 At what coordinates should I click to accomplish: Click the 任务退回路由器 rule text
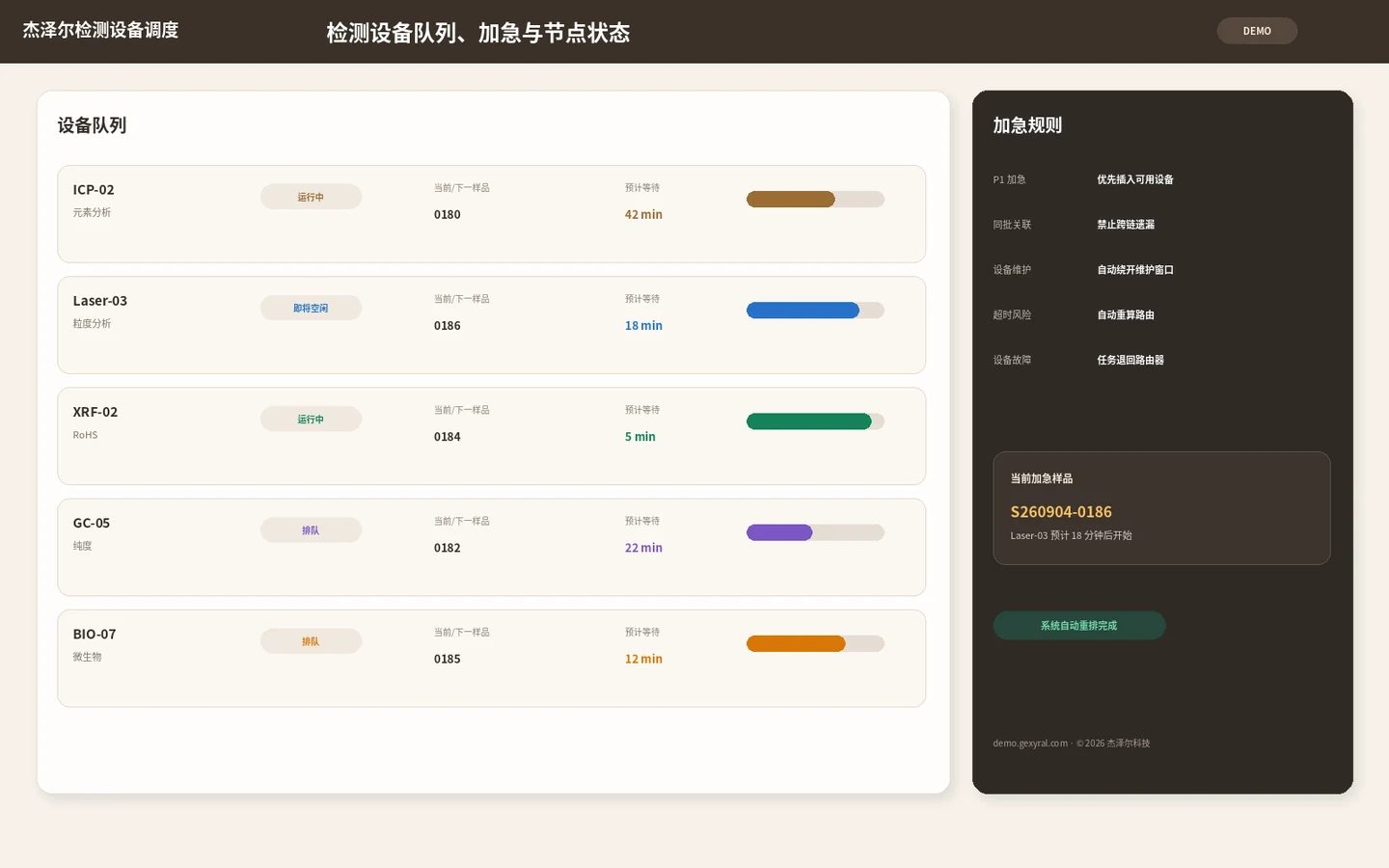click(1130, 360)
